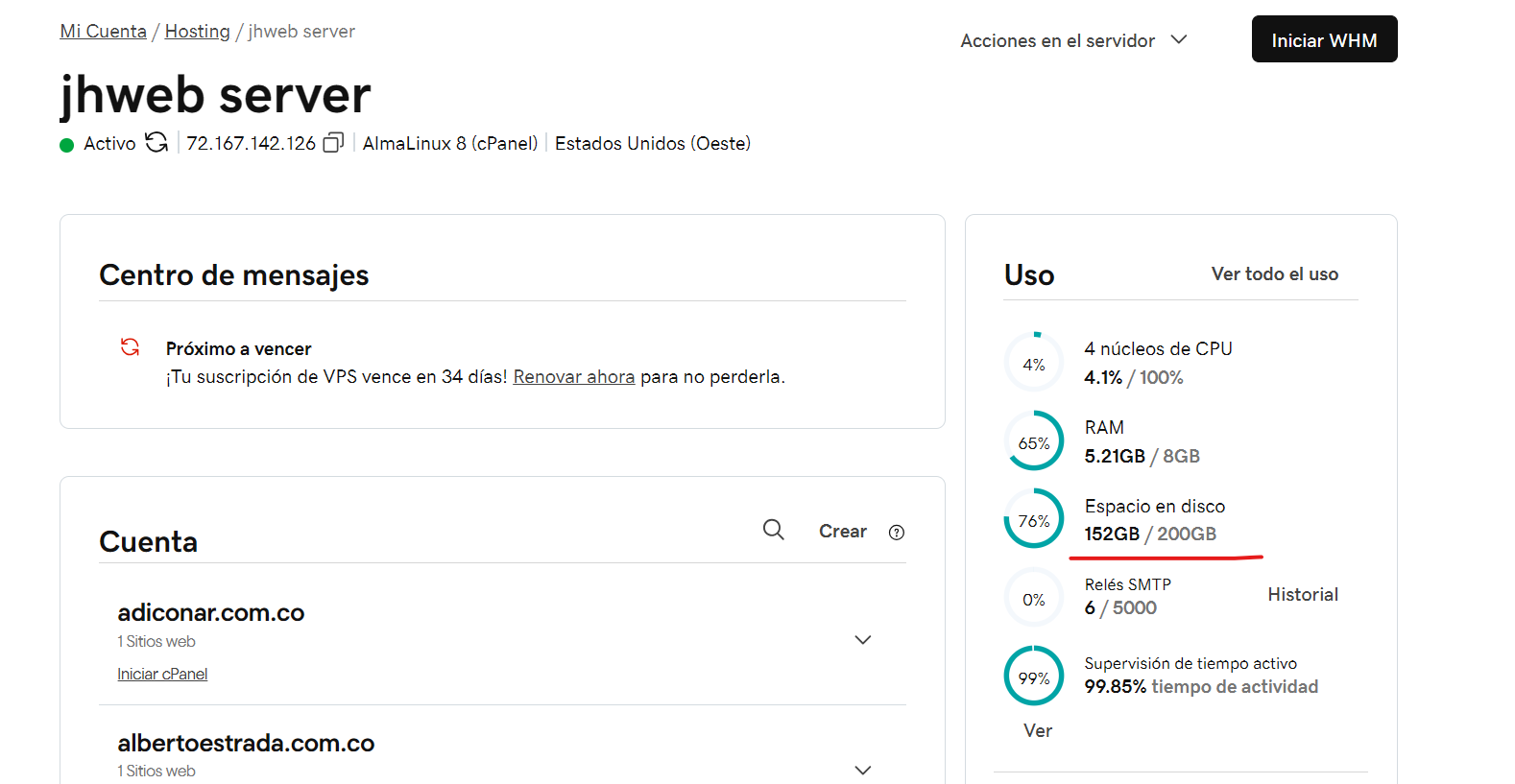Image resolution: width=1515 pixels, height=784 pixels.
Task: Open SMTP relays Historial
Action: click(1302, 595)
